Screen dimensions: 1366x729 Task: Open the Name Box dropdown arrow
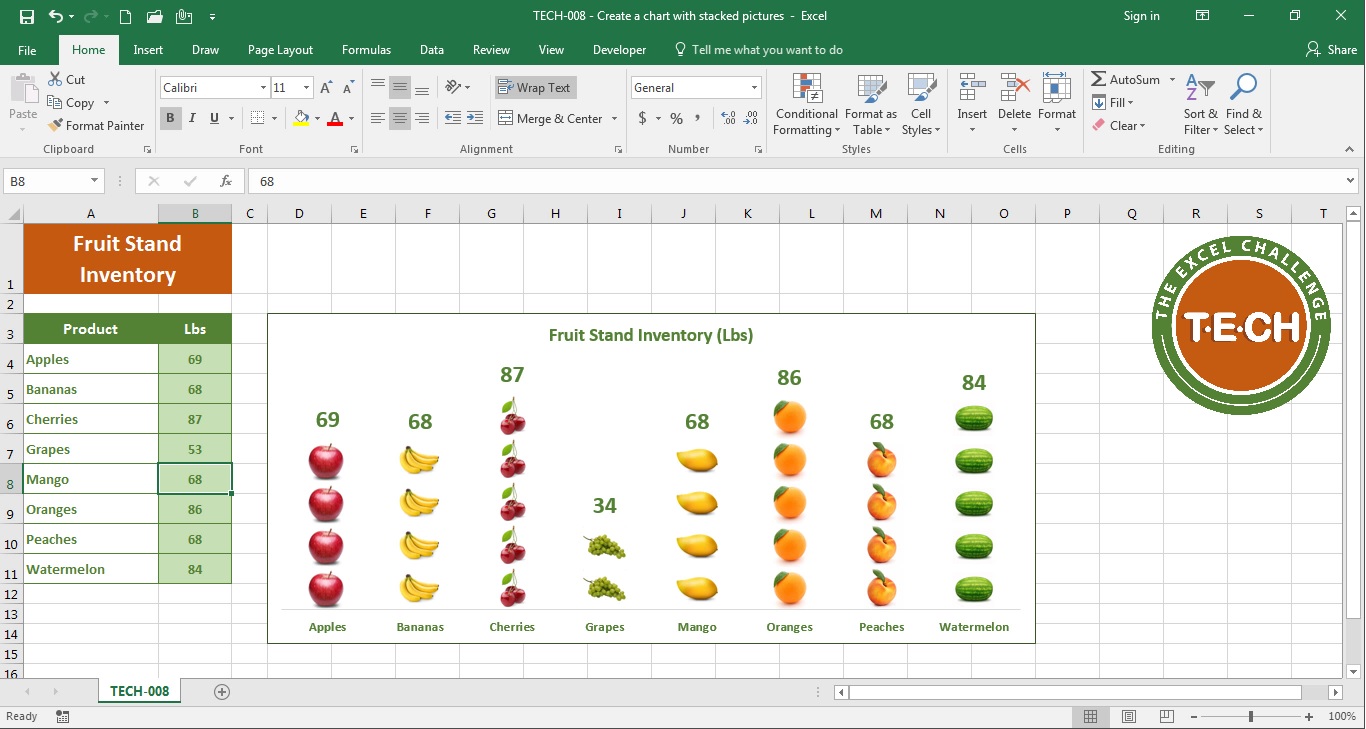click(95, 181)
